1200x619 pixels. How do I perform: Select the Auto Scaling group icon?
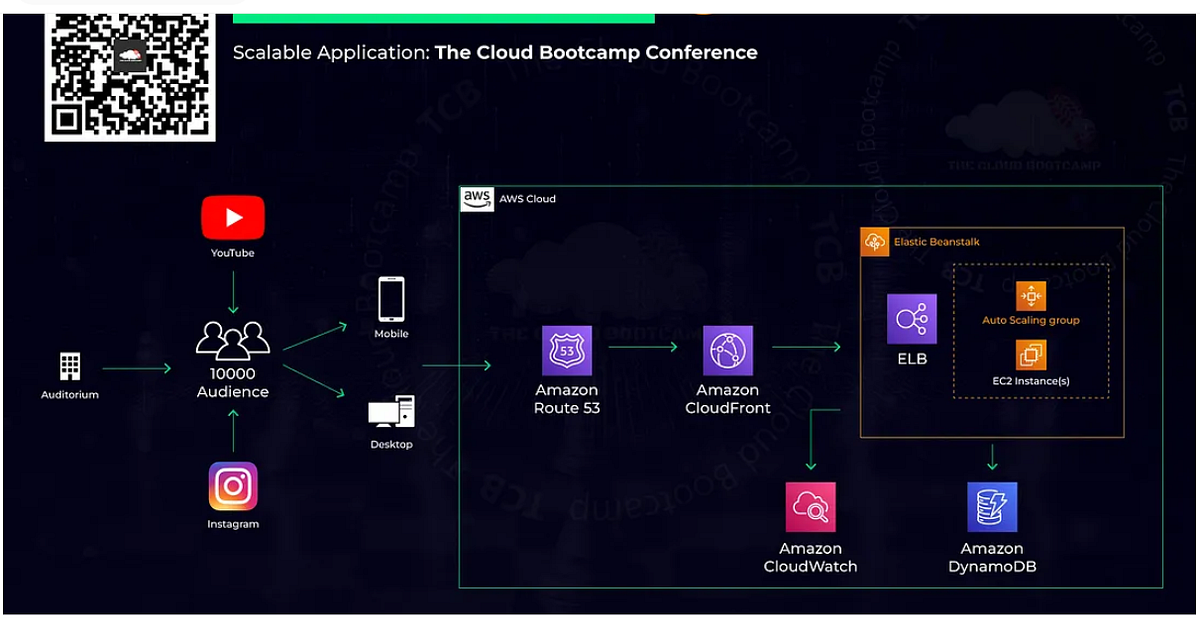tap(1030, 297)
